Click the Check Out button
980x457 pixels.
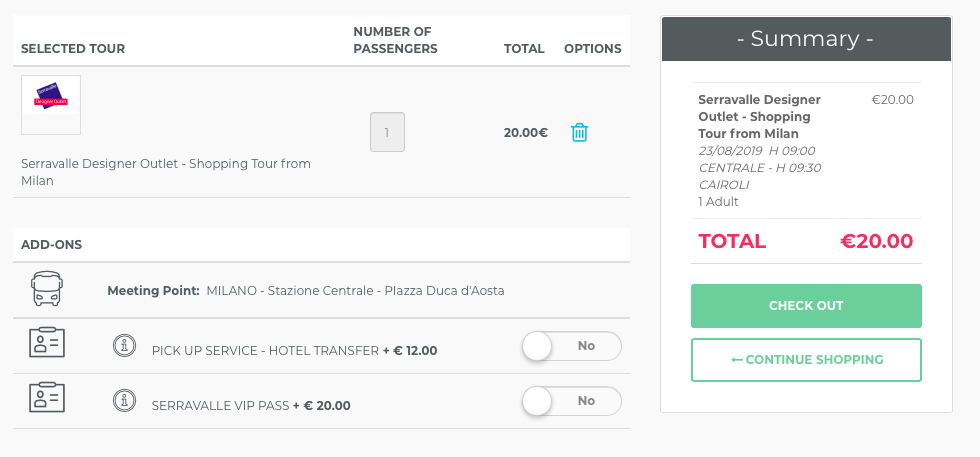click(x=806, y=306)
